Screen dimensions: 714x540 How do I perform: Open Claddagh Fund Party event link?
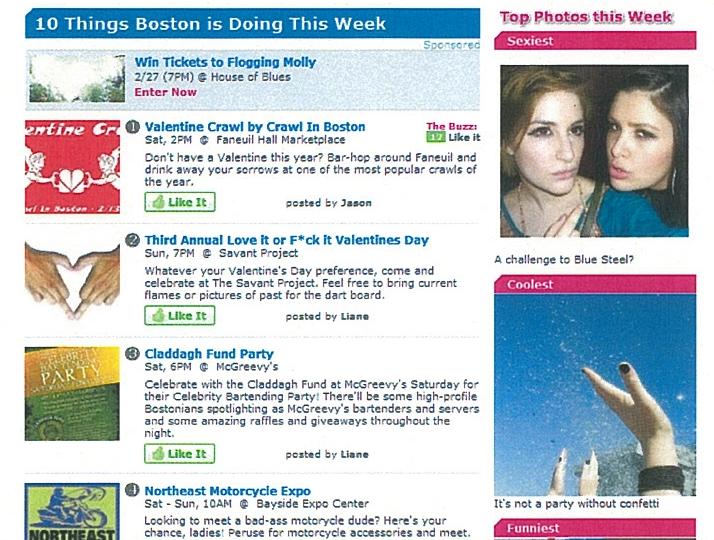209,354
